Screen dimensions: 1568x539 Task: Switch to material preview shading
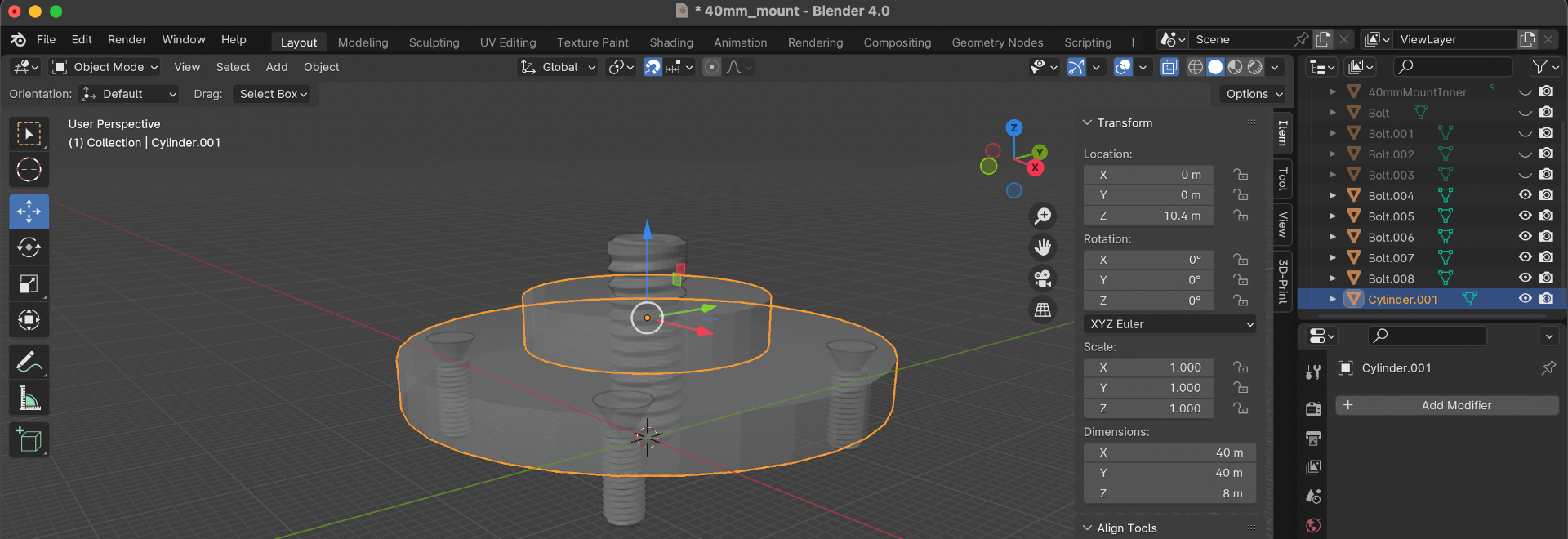tap(1236, 67)
